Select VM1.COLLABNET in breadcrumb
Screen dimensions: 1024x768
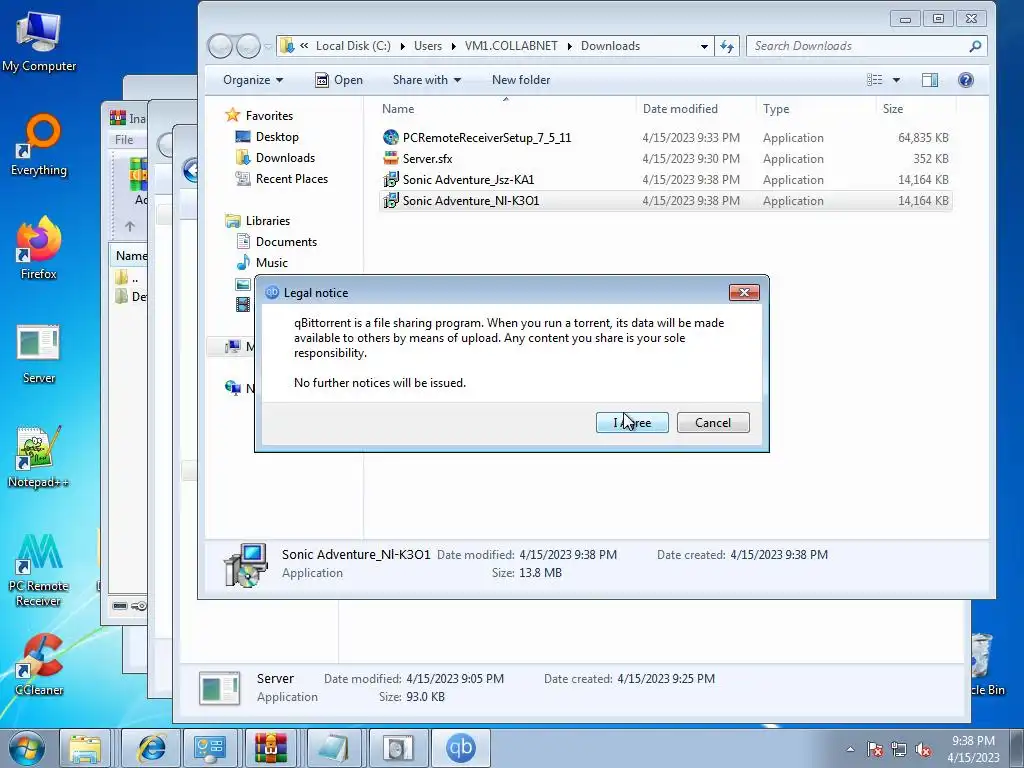[511, 46]
